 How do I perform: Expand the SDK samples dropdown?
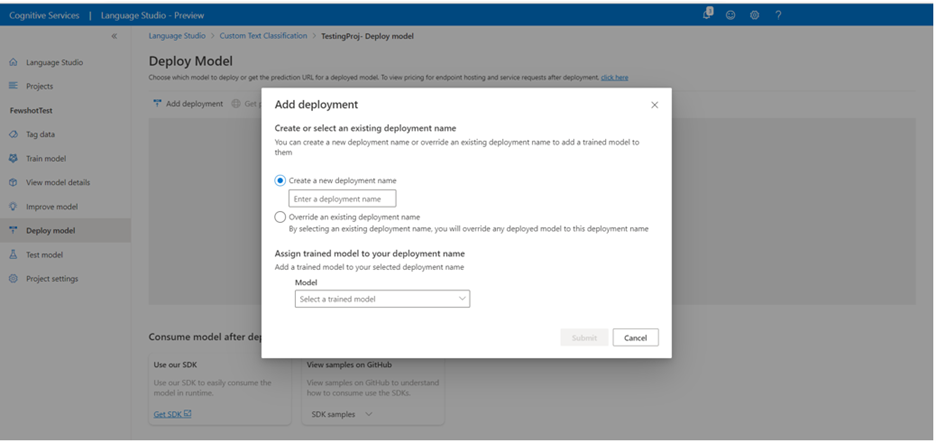point(342,414)
